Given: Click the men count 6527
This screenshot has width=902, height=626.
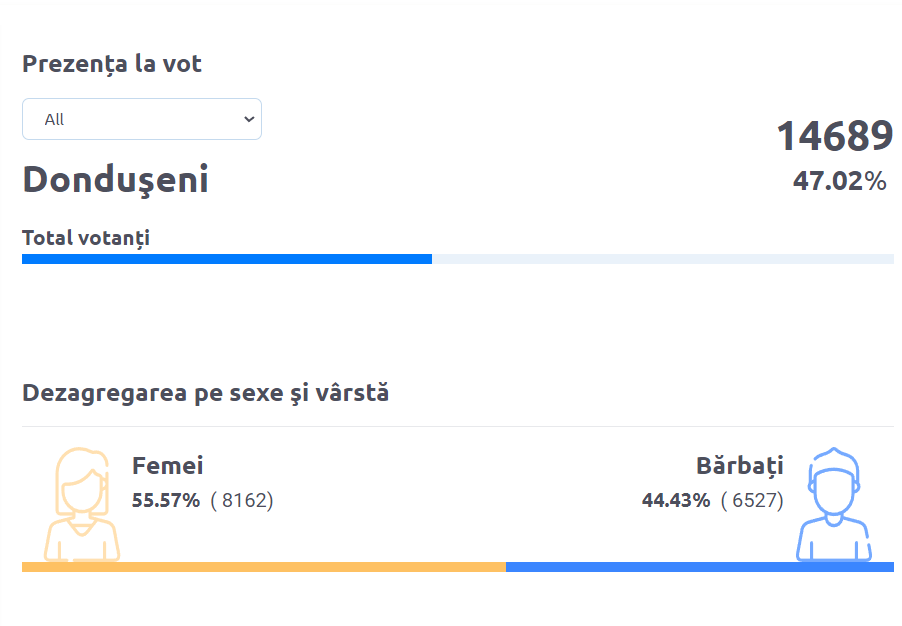Looking at the screenshot, I should (752, 501).
